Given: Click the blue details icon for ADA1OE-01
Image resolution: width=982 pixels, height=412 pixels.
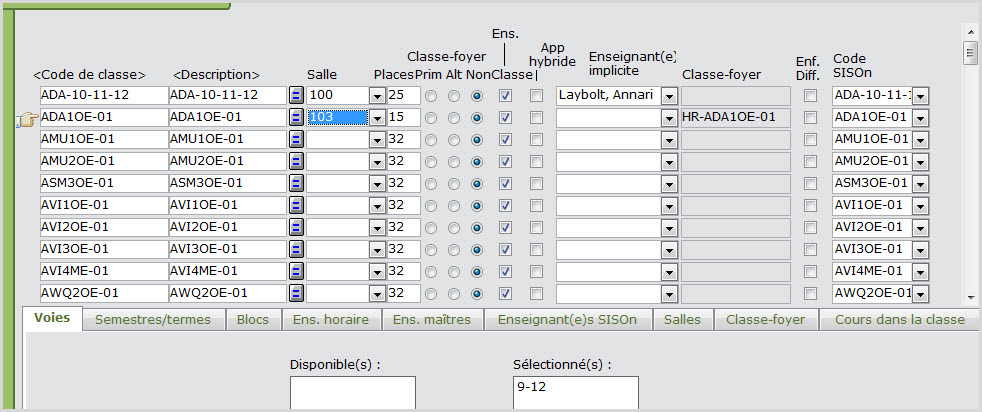Looking at the screenshot, I should [296, 117].
